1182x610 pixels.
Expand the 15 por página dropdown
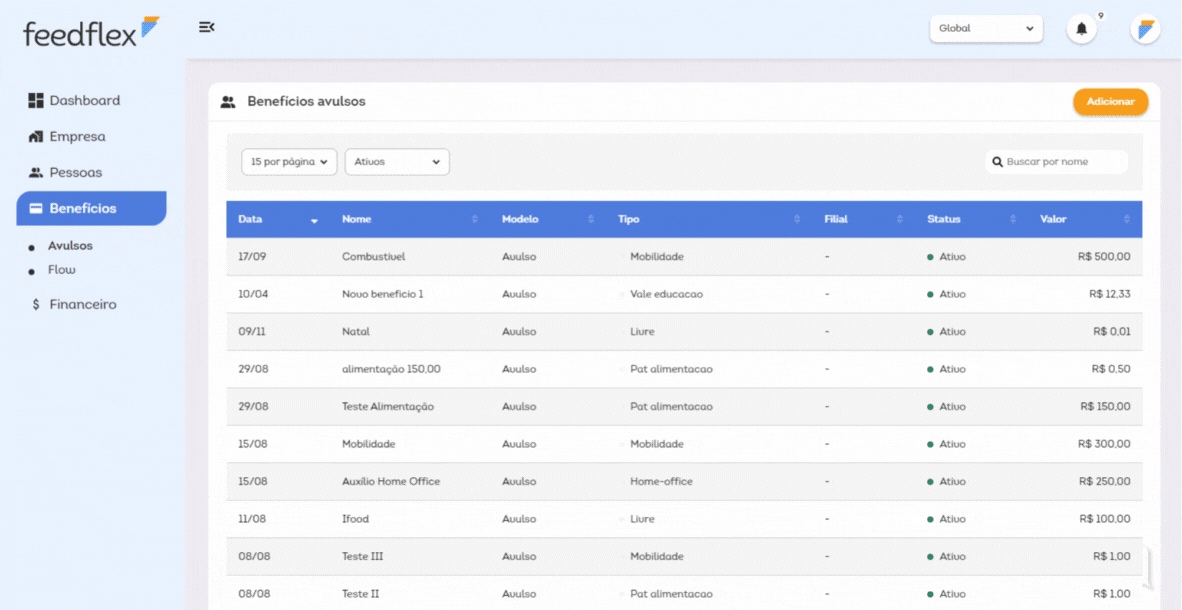[x=289, y=161]
